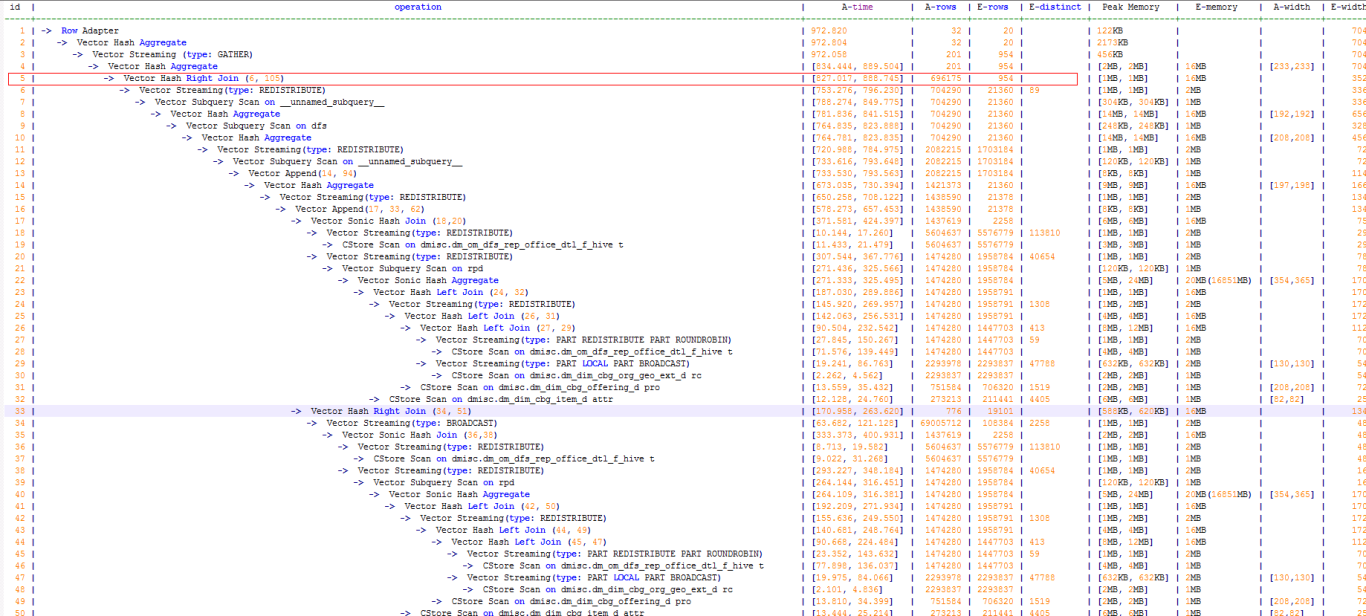Click E-rows value '19101'
Image resolution: width=1366 pixels, height=616 pixels.
pyautogui.click(x=999, y=411)
